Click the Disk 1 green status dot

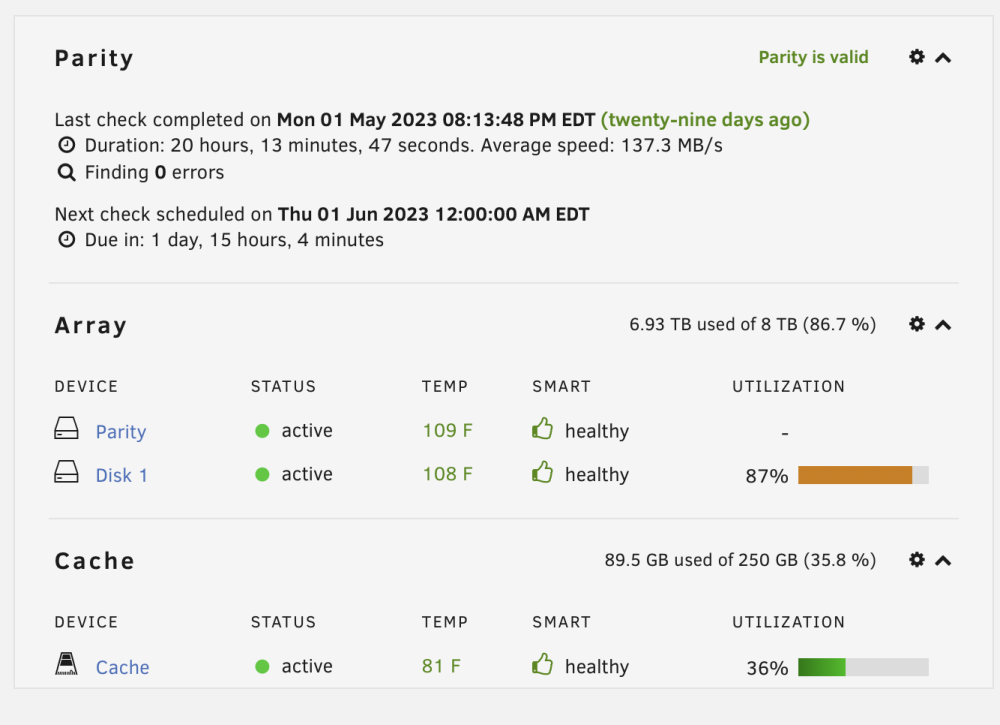click(x=262, y=474)
